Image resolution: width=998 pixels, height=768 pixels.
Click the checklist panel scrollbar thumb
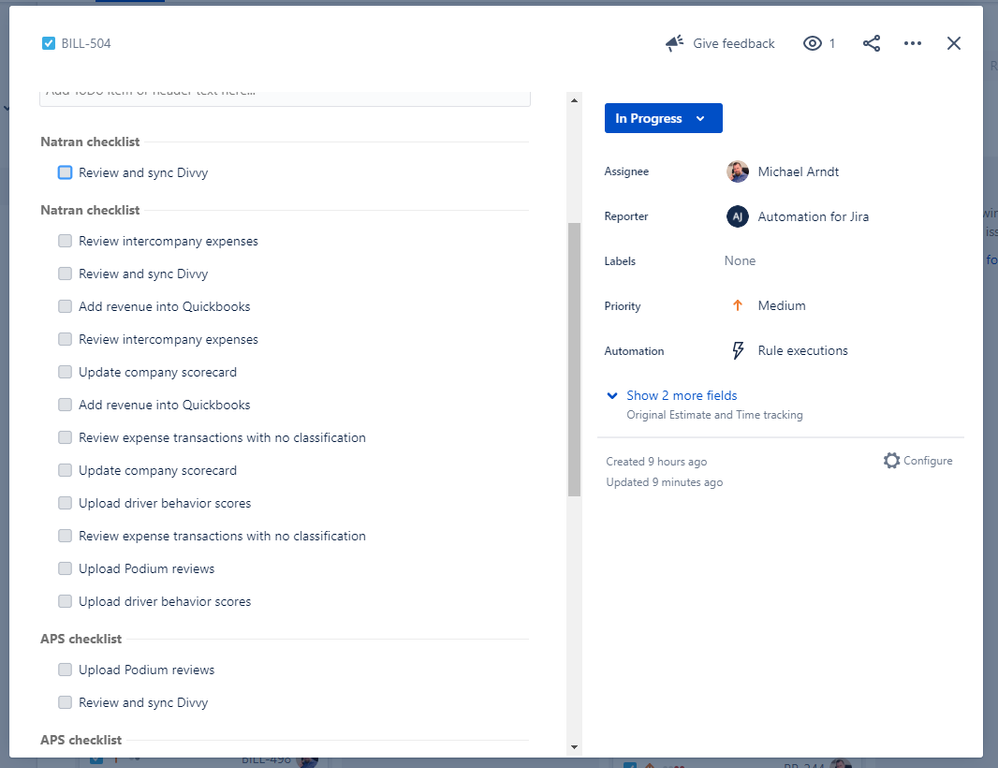click(x=574, y=360)
